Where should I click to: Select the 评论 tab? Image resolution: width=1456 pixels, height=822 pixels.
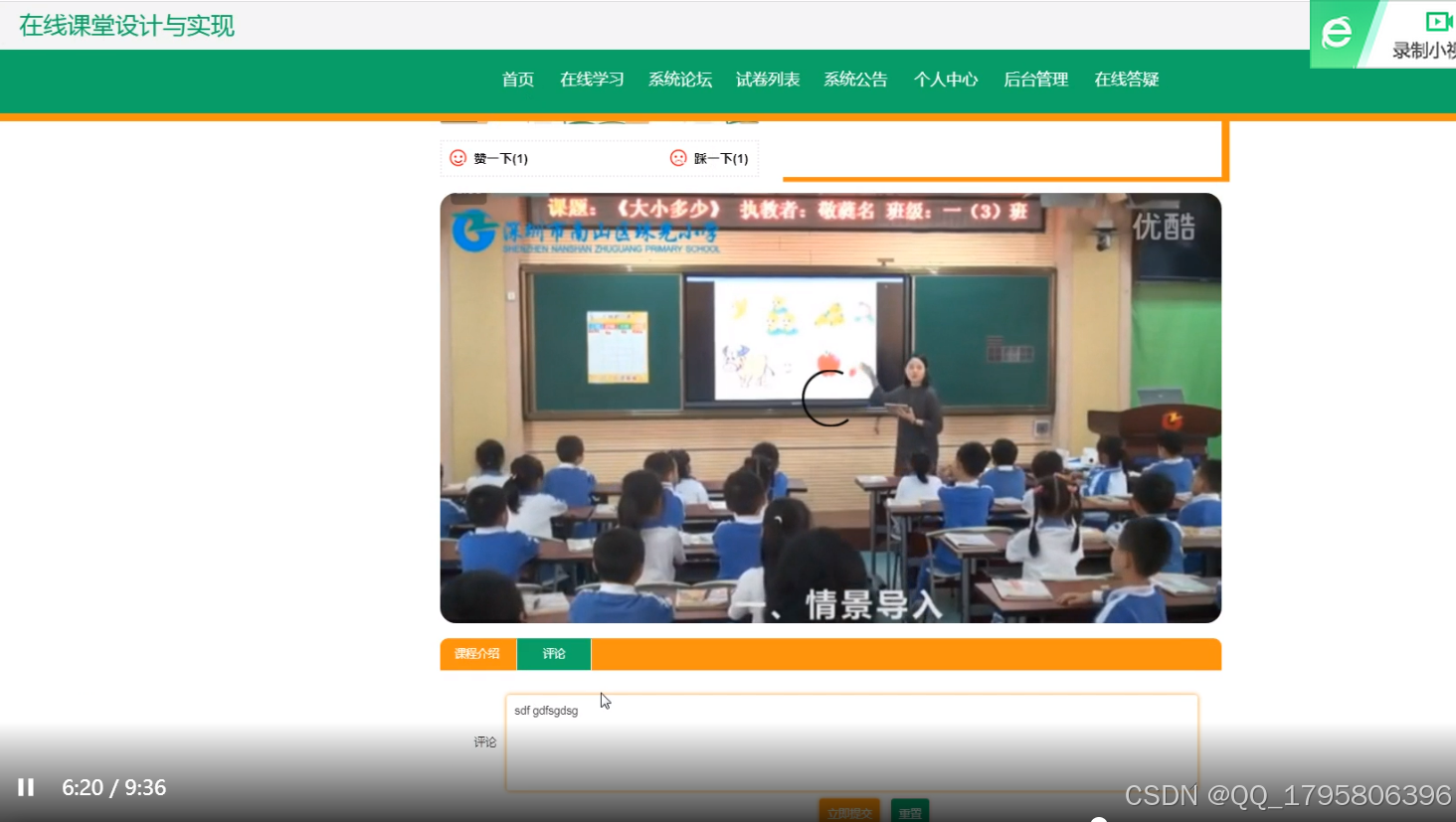click(554, 654)
